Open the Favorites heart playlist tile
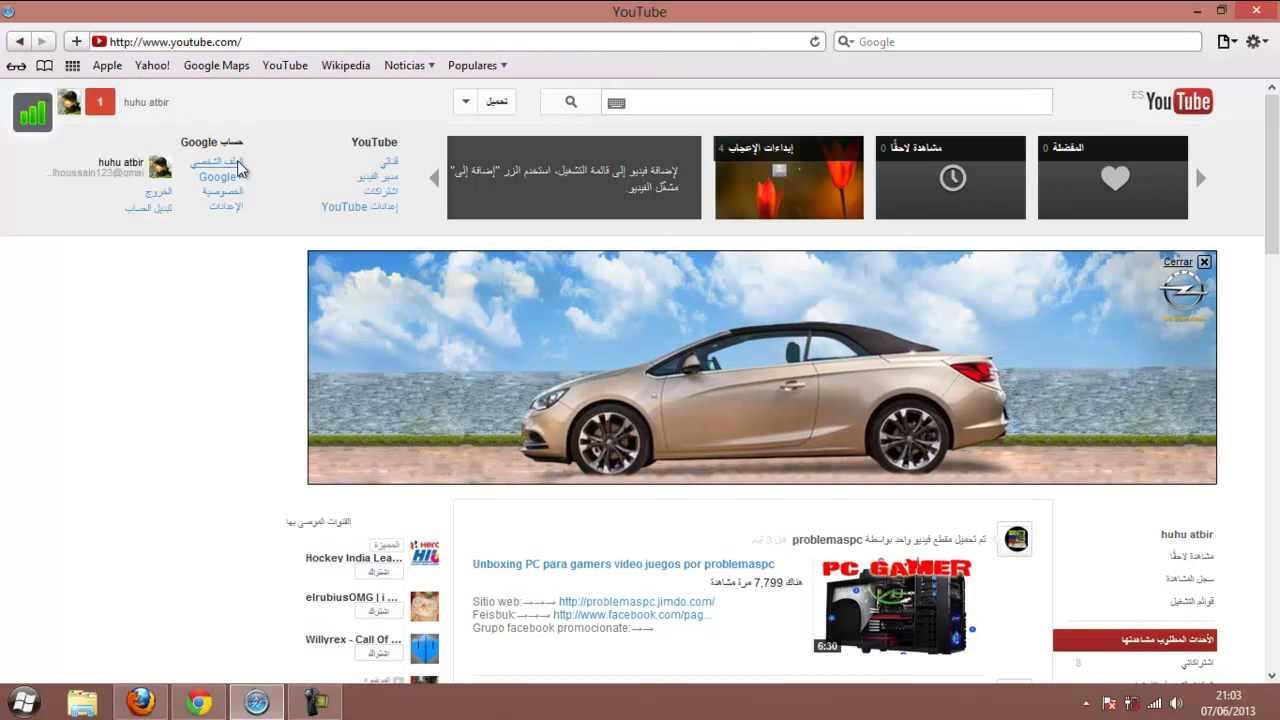Viewport: 1280px width, 720px height. click(x=1113, y=178)
